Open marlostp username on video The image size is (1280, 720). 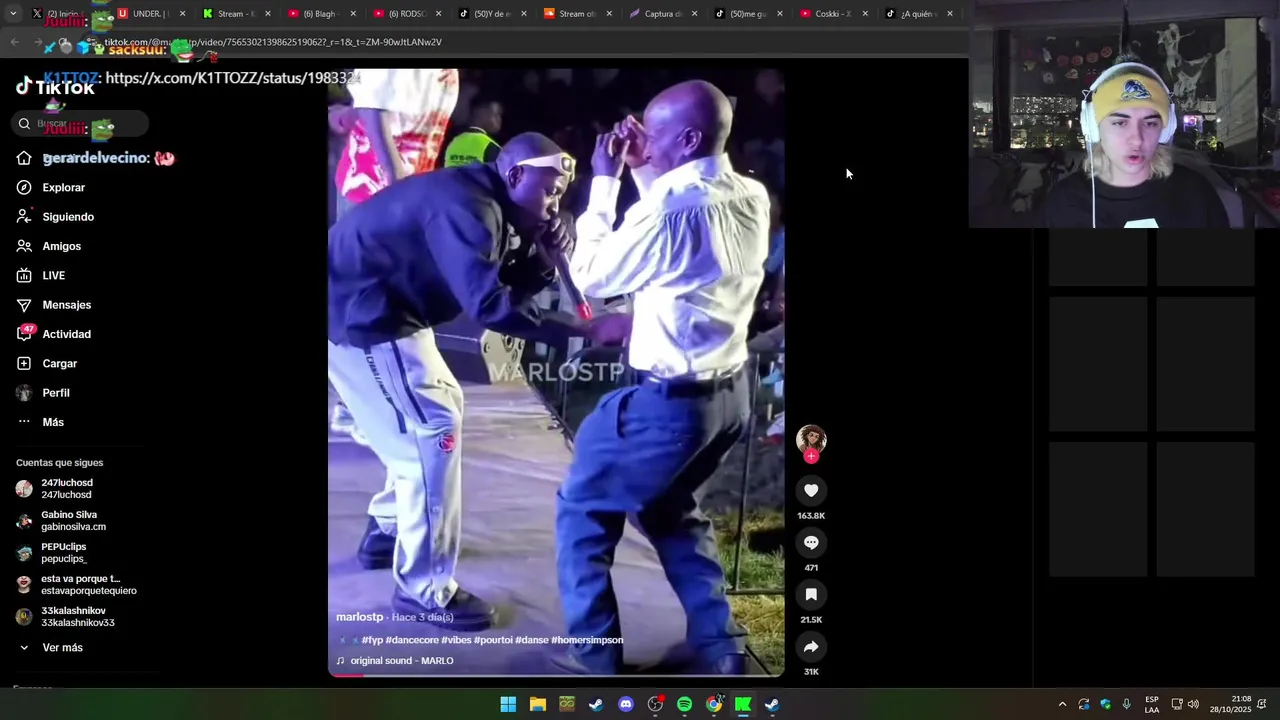pos(359,617)
